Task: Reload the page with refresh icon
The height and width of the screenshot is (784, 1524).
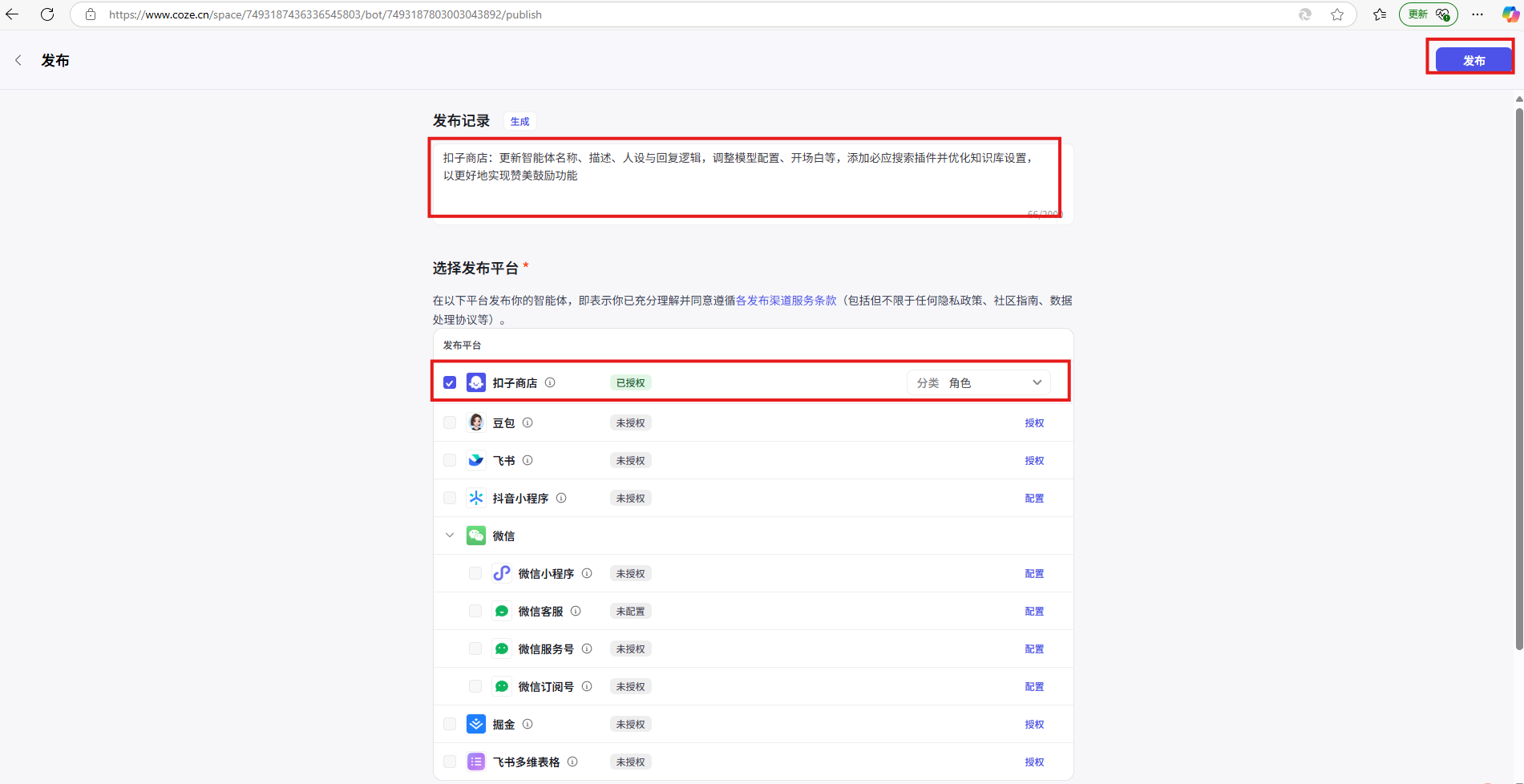Action: click(47, 14)
